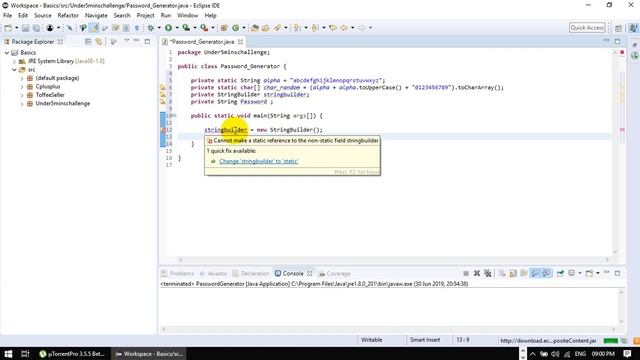This screenshot has height=360, width=640.
Task: Click the Coverage launch toolbar icon
Action: [186, 28]
